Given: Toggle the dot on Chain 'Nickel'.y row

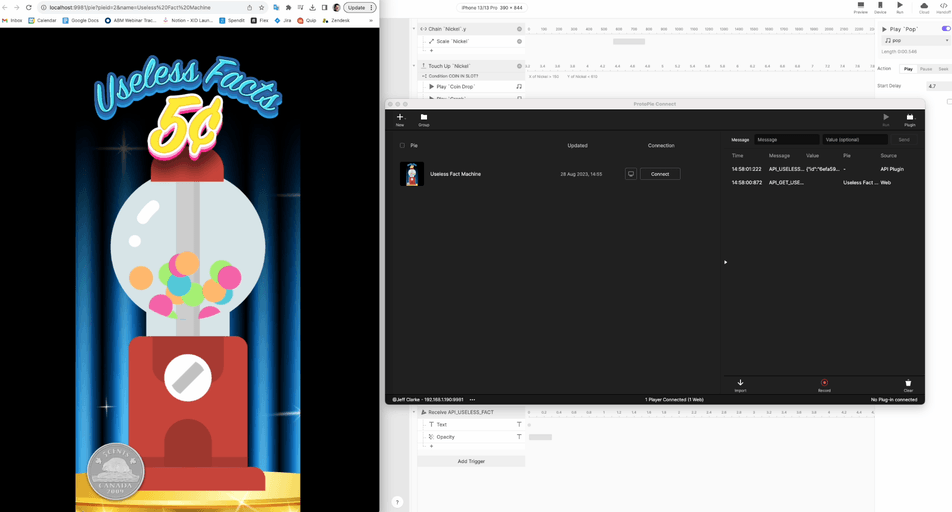Looking at the screenshot, I should click(x=519, y=29).
